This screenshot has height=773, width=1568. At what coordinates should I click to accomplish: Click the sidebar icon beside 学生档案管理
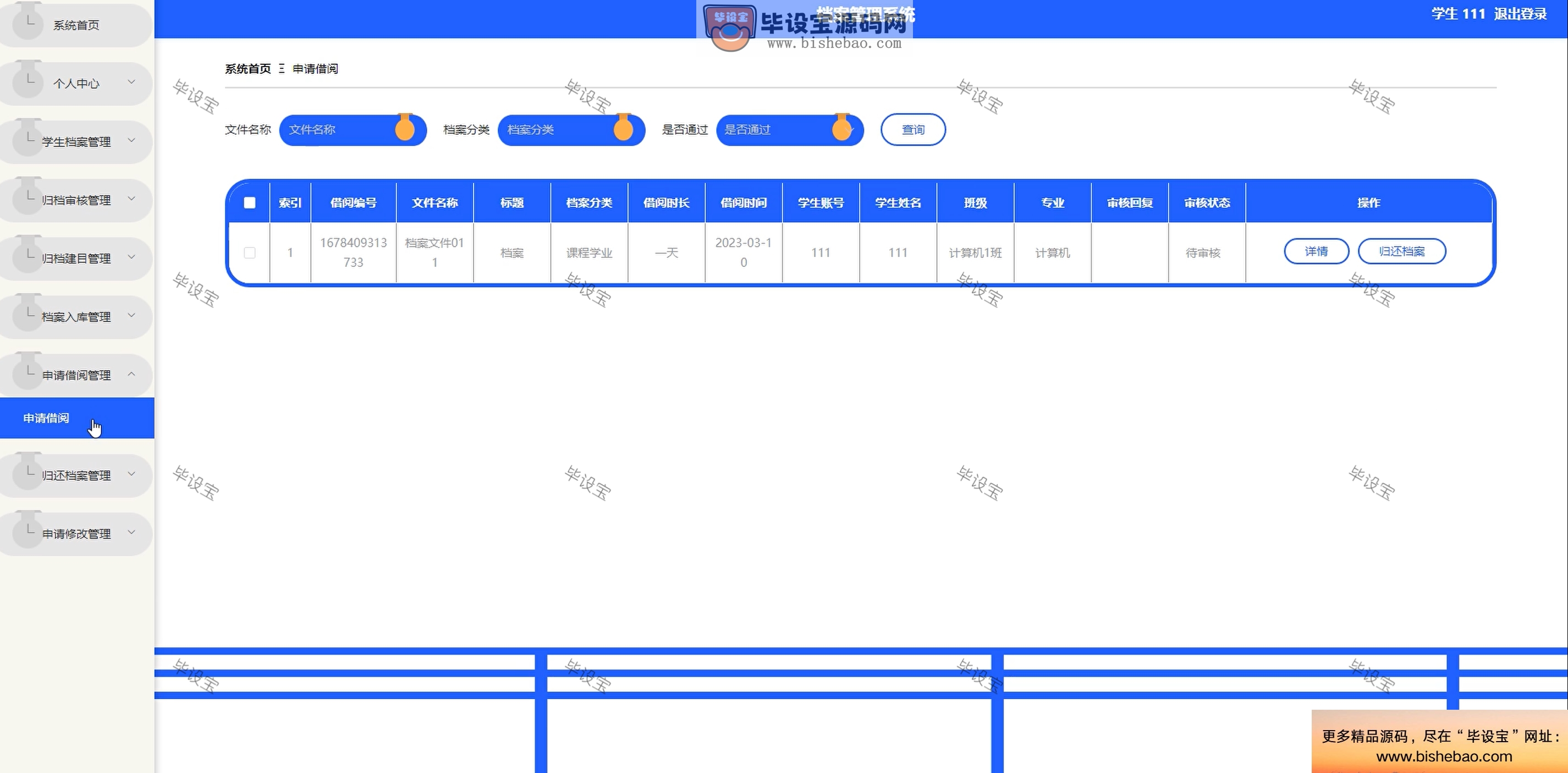point(28,138)
